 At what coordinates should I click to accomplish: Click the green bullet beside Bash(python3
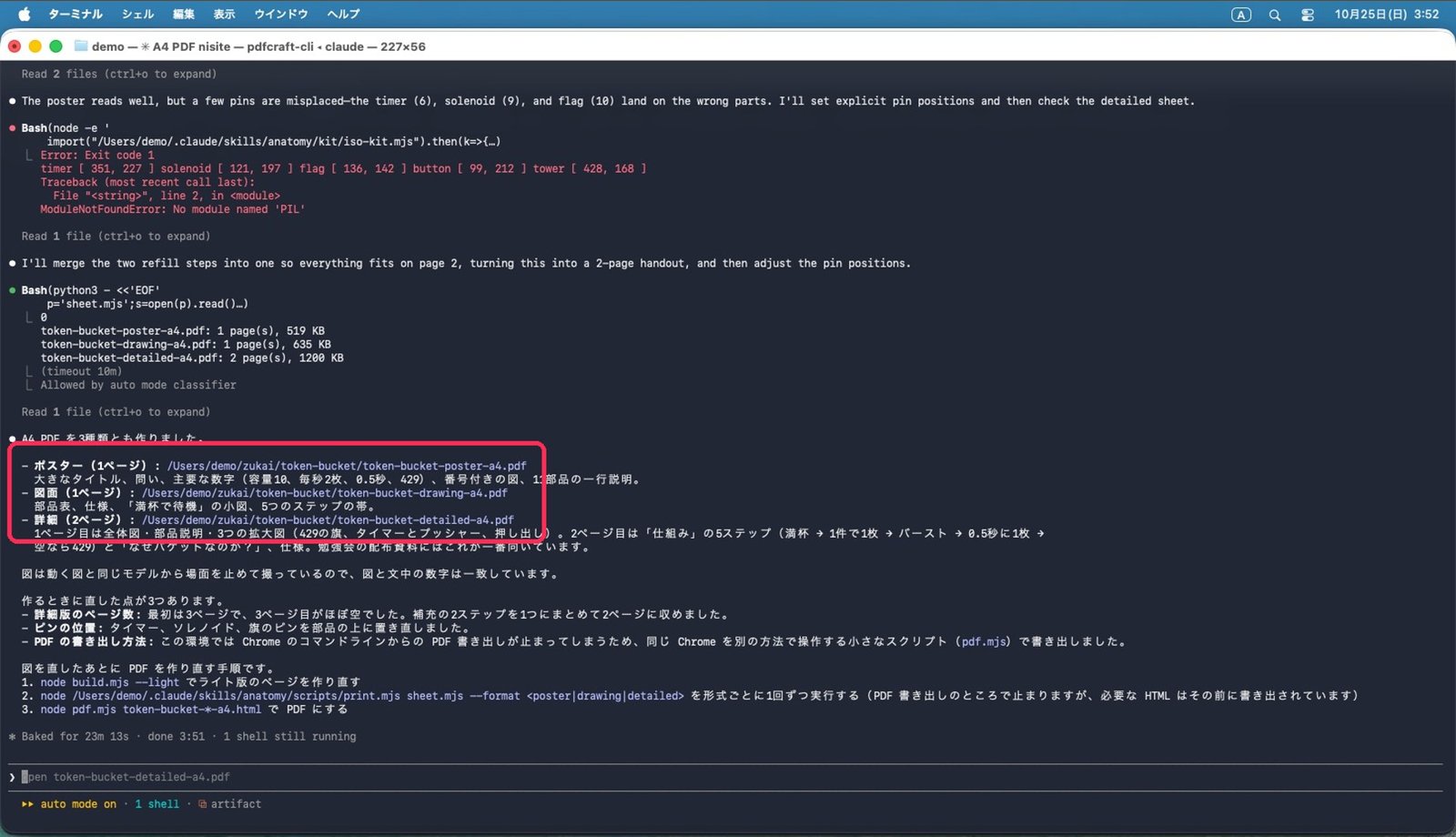click(x=12, y=290)
